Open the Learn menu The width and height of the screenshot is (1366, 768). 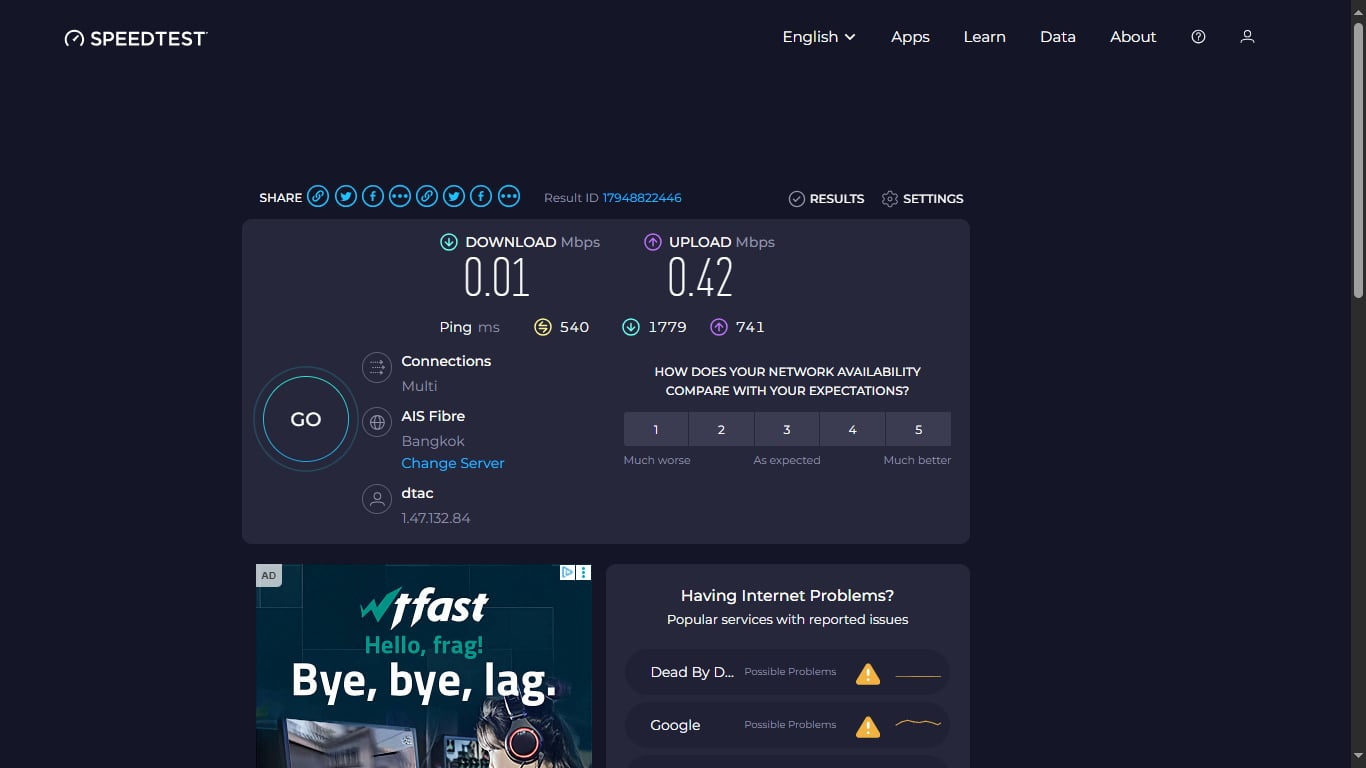984,37
